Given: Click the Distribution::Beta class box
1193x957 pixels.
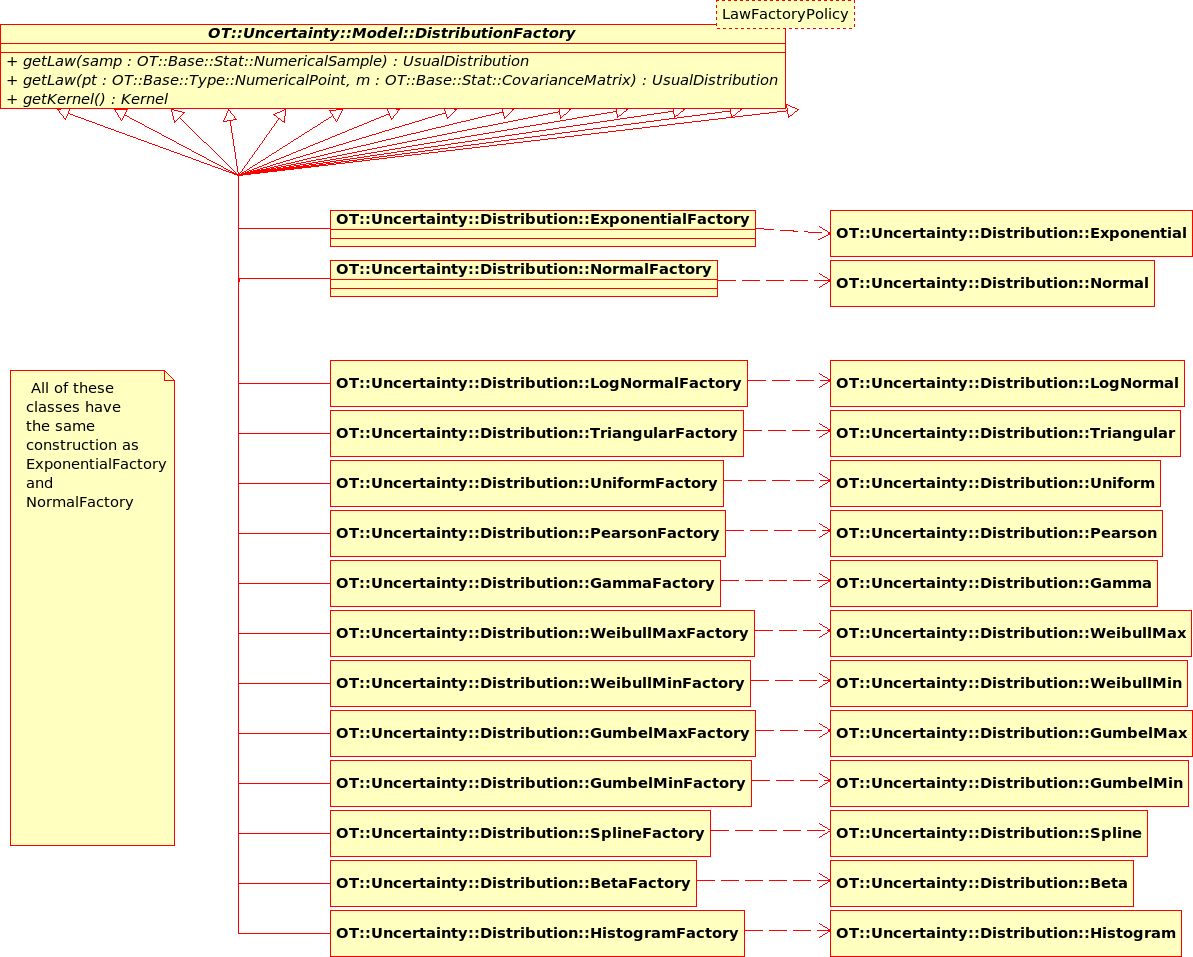Looking at the screenshot, I should [x=981, y=883].
